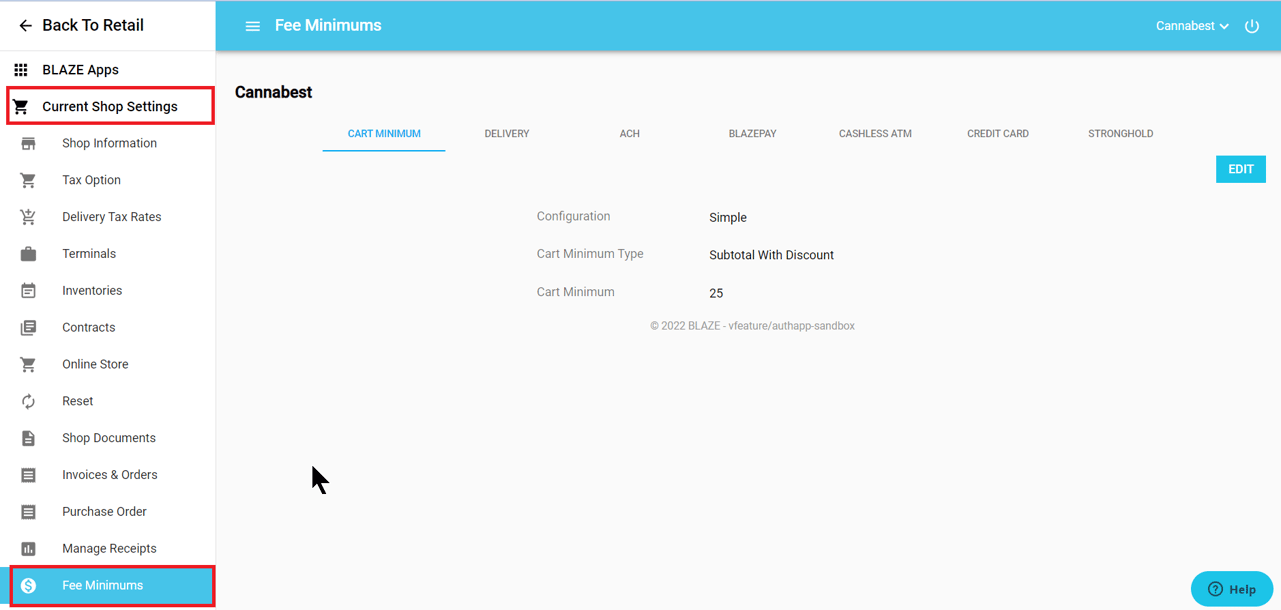This screenshot has height=610, width=1281.
Task: Click the back arrow icon
Action: pyautogui.click(x=25, y=26)
